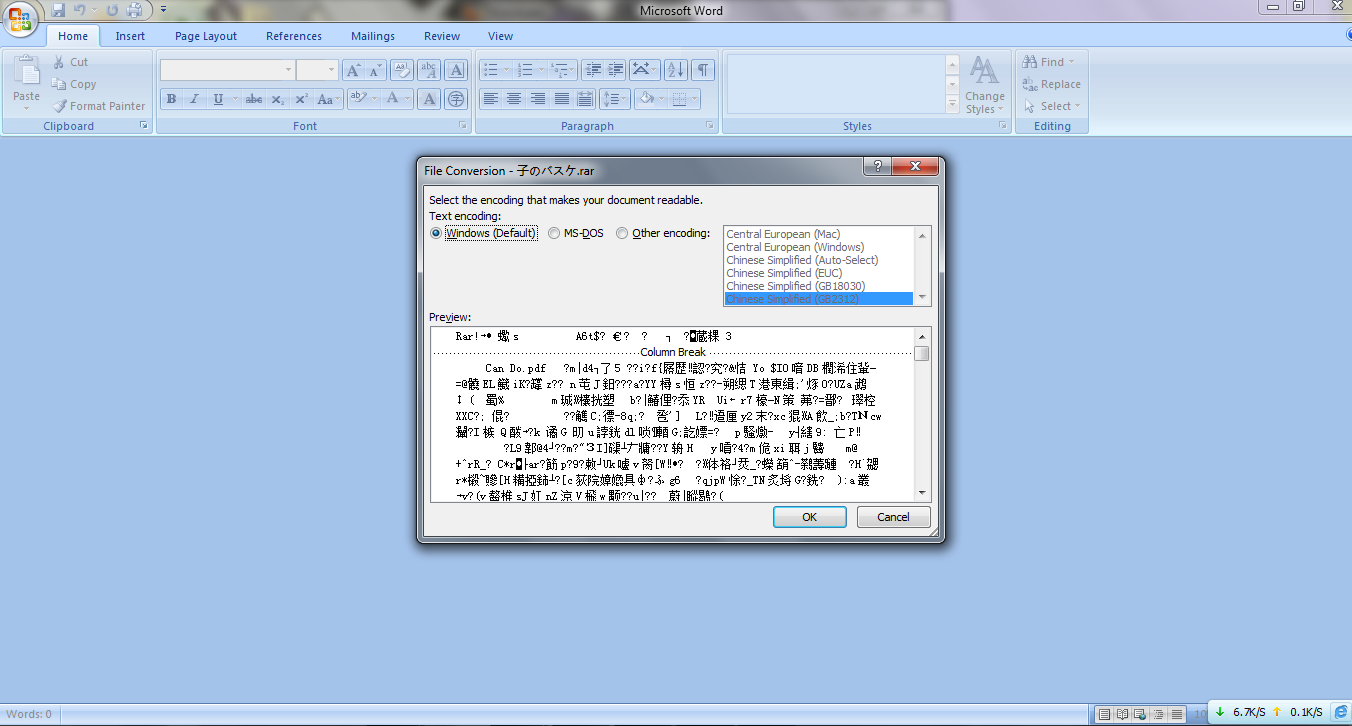Expand the Clipboard pane launcher

tap(143, 126)
